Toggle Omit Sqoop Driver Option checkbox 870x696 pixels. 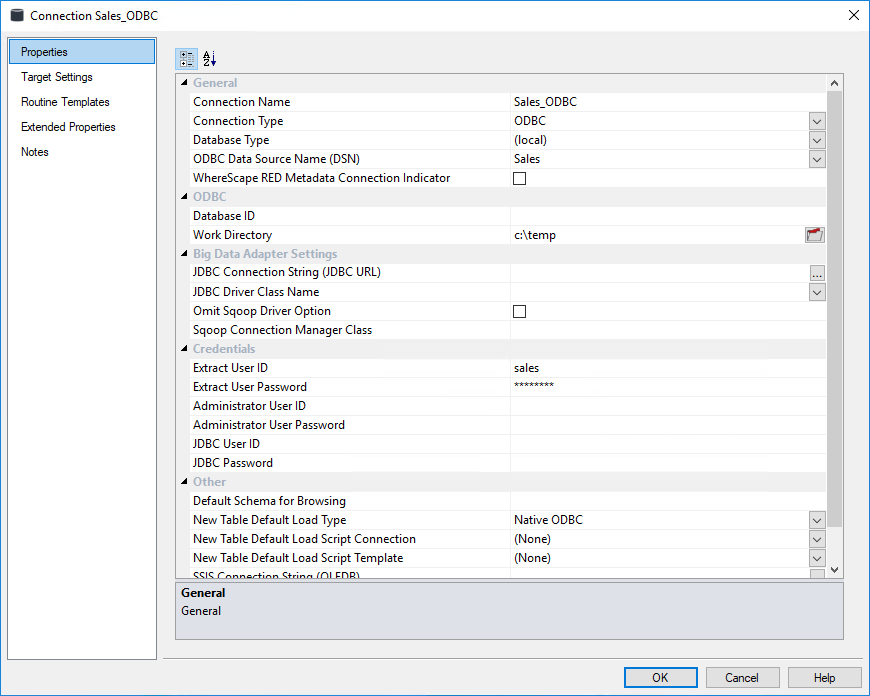(519, 312)
